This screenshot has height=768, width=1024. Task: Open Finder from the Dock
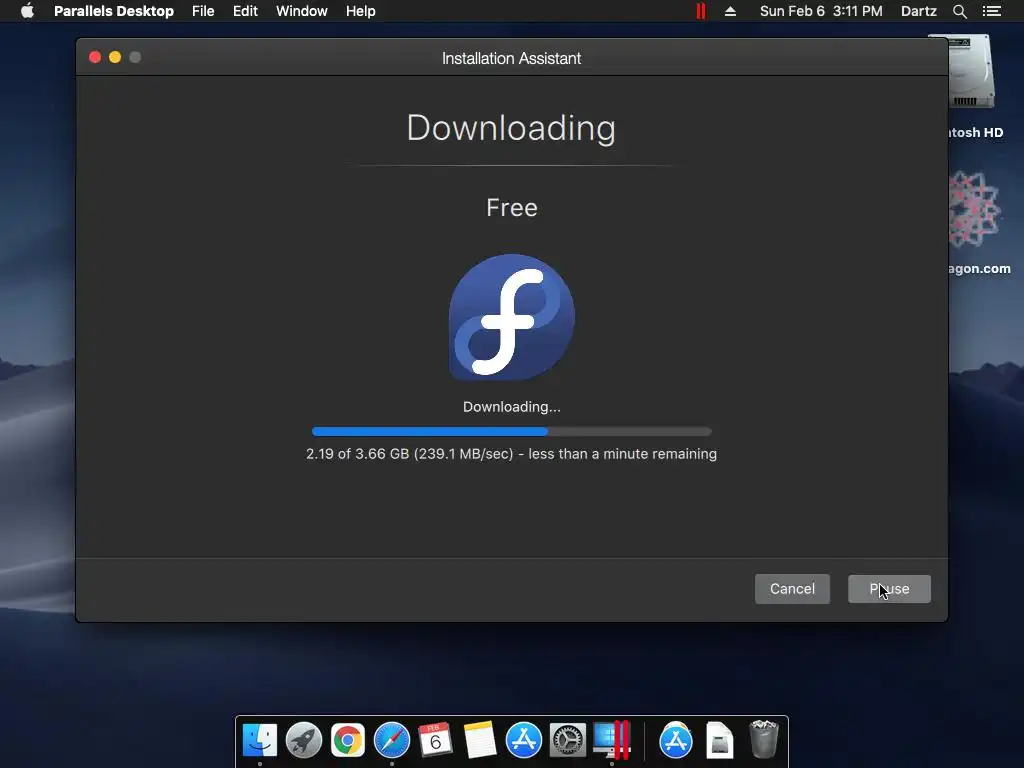tap(260, 741)
